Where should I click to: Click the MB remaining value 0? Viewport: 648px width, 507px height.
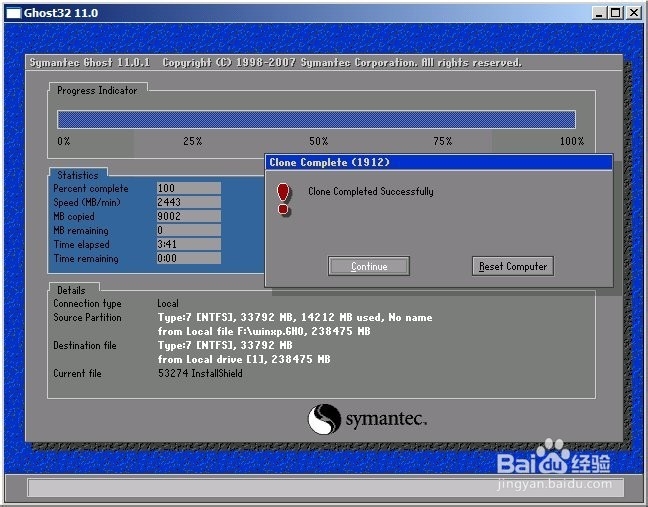pyautogui.click(x=188, y=230)
